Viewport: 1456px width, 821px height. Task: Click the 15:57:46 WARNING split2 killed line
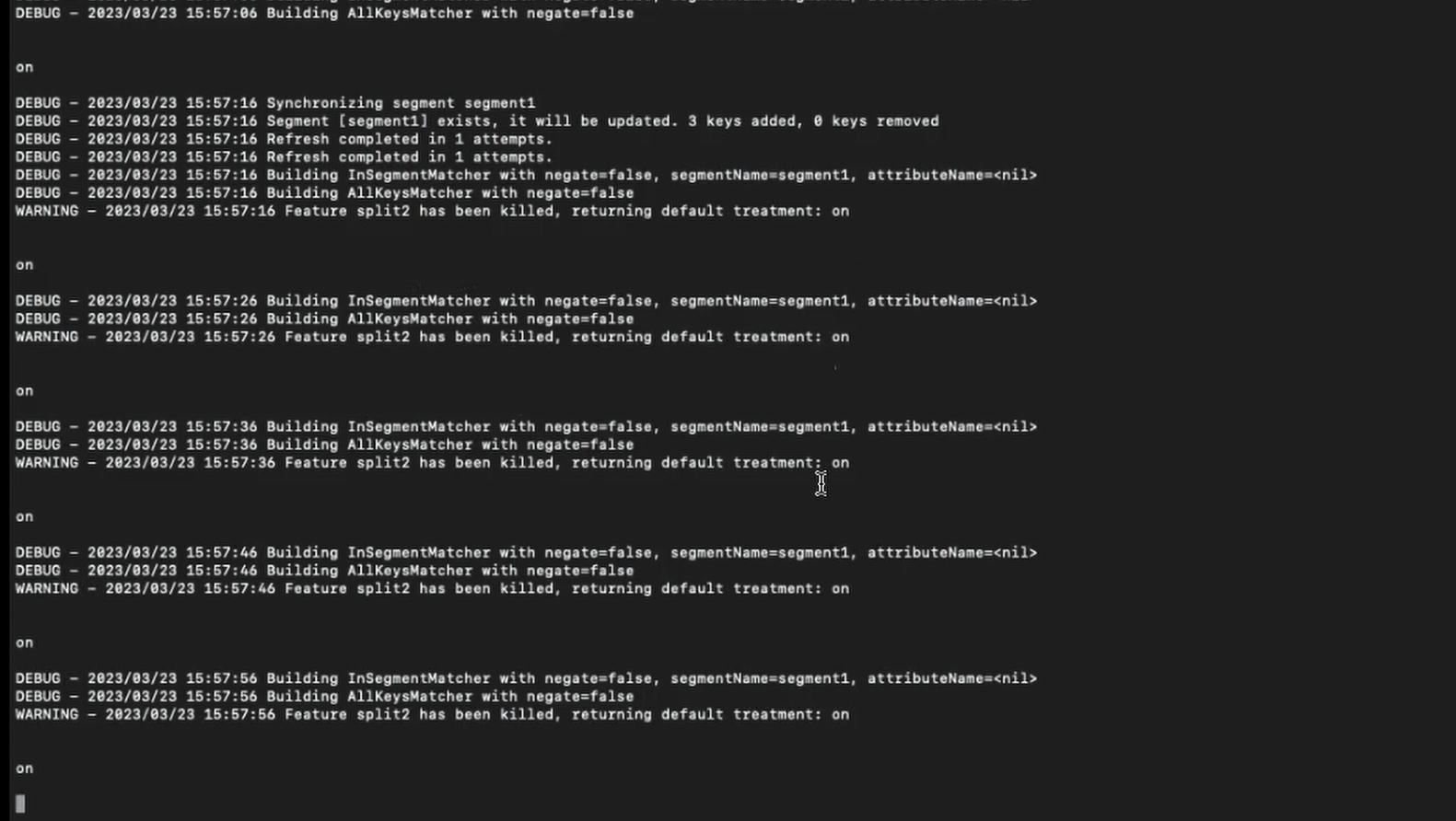click(432, 589)
